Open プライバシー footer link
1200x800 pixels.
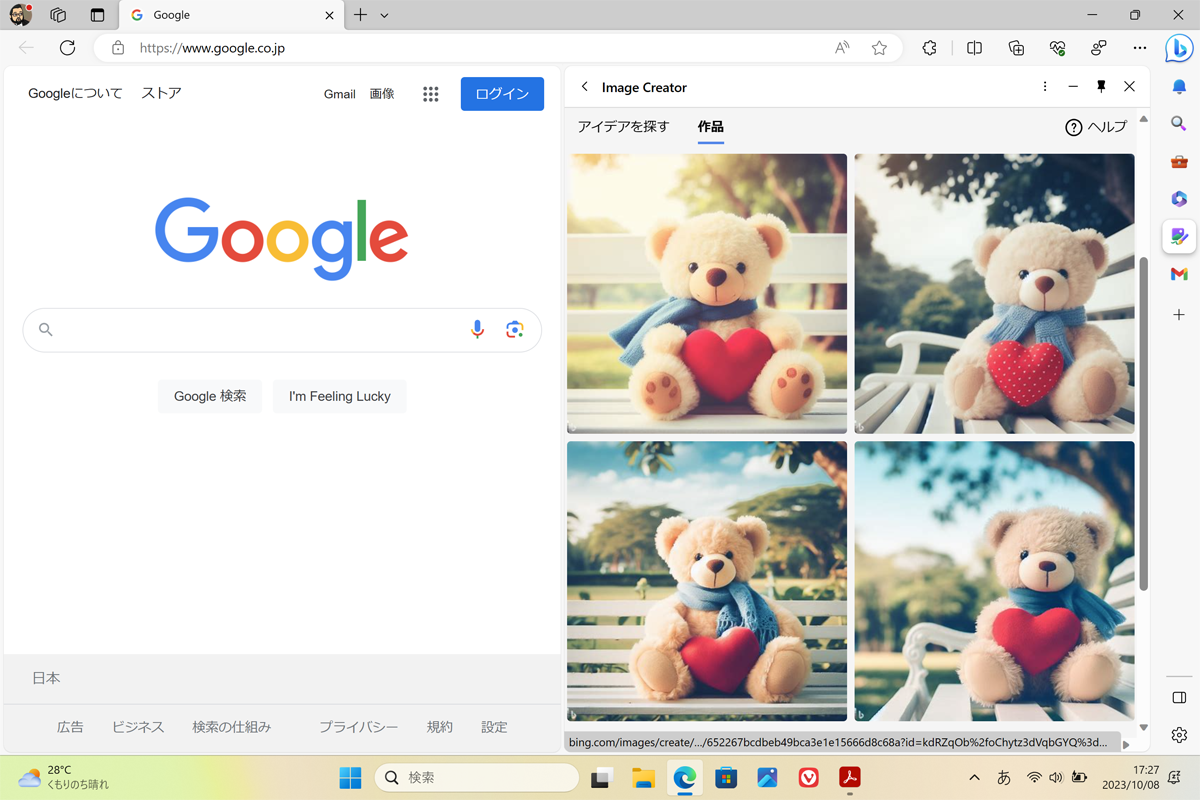tap(358, 727)
